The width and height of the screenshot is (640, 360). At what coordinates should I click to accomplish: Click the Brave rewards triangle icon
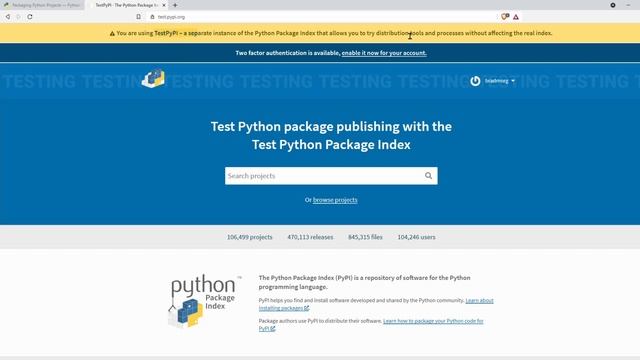pyautogui.click(x=516, y=17)
